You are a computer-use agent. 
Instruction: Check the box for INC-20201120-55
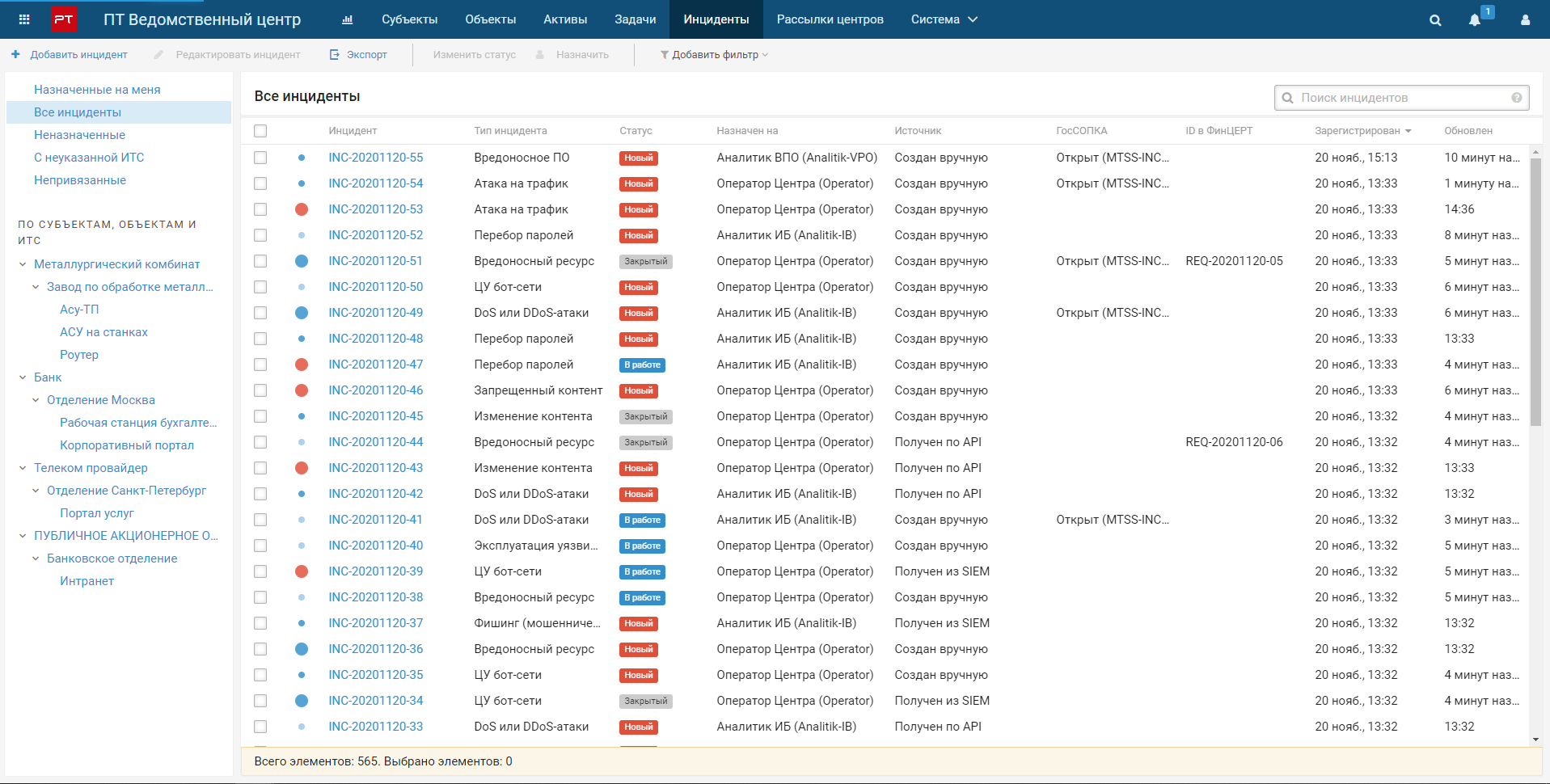[260, 158]
